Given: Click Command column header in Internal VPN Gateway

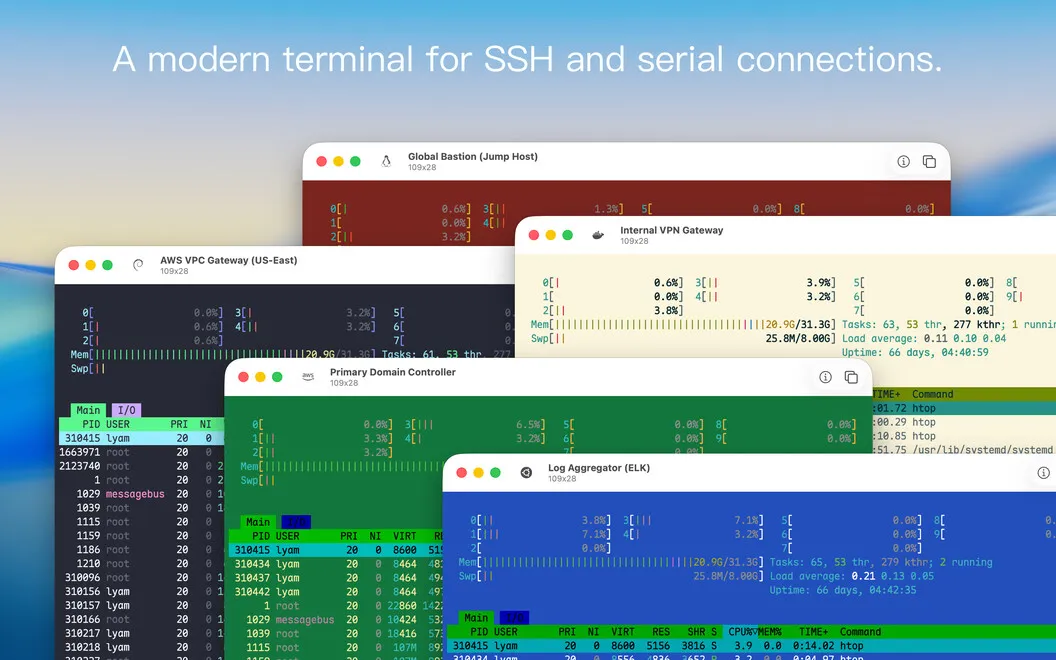Looking at the screenshot, I should (933, 394).
